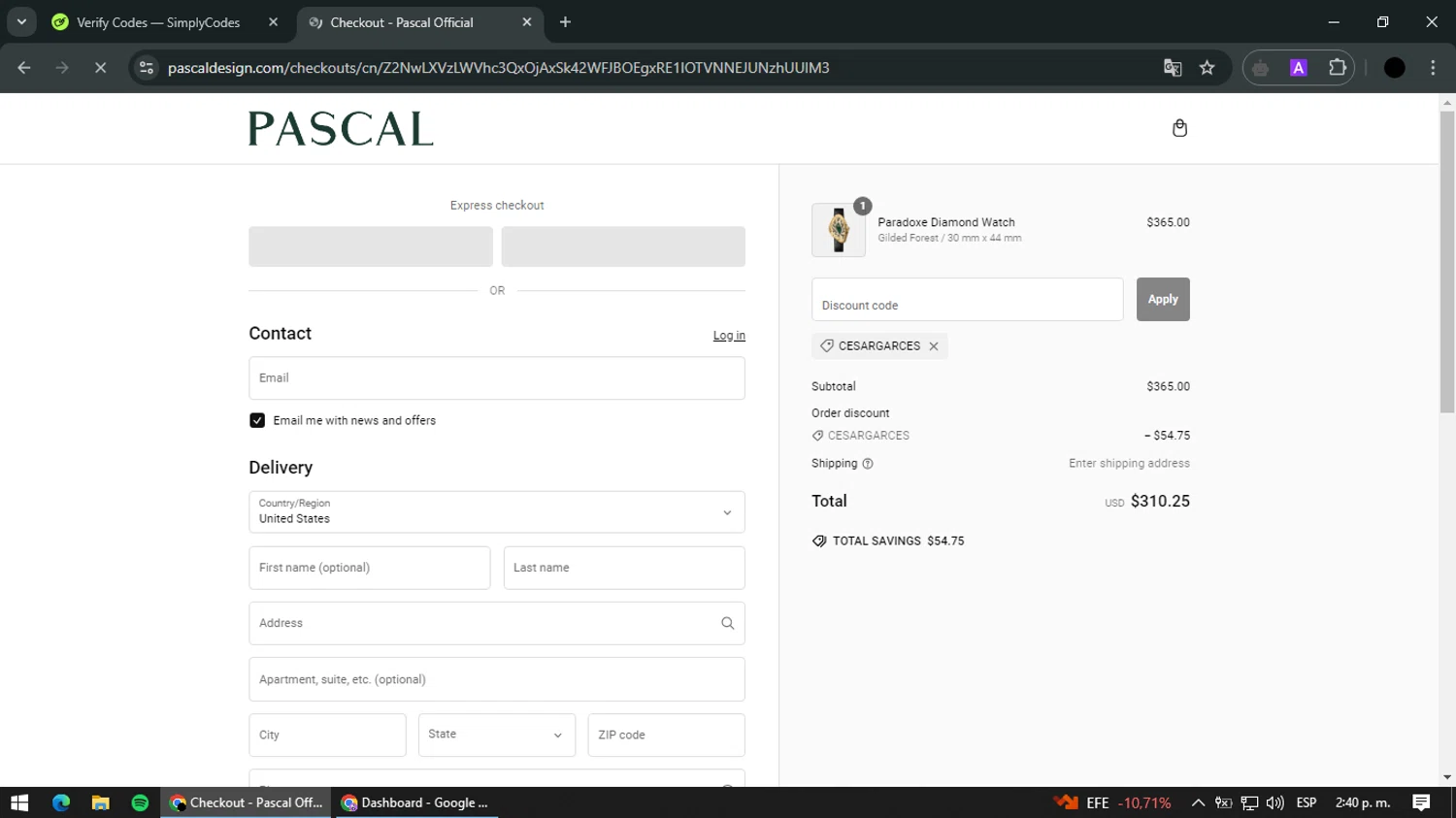The image size is (1456, 818).
Task: Click the – $54.75 discount amount
Action: click(1167, 436)
